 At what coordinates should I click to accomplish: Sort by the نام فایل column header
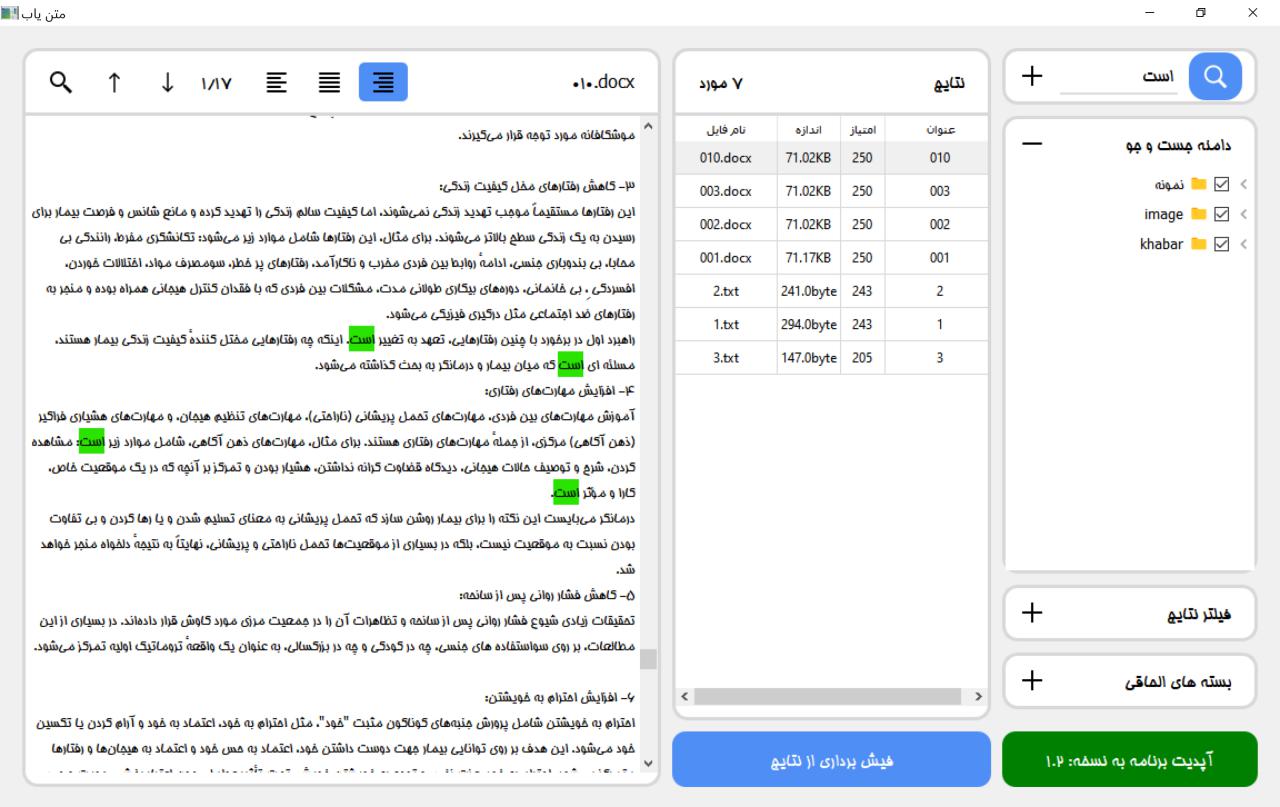[x=726, y=130]
